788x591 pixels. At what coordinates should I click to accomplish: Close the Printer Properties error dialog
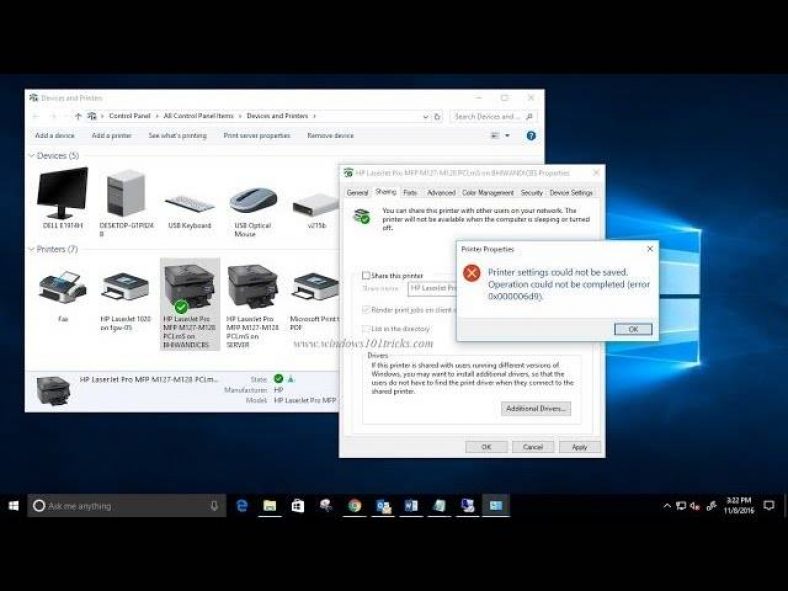(x=650, y=249)
